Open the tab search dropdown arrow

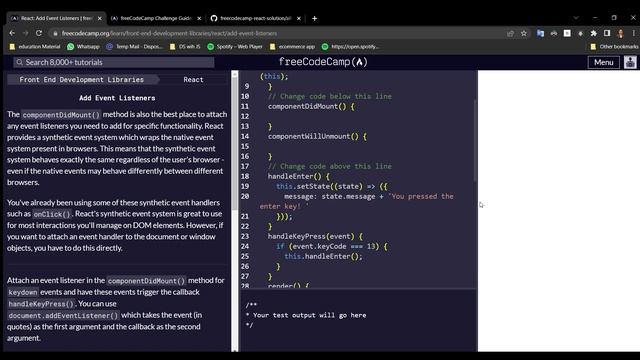pyautogui.click(x=576, y=18)
